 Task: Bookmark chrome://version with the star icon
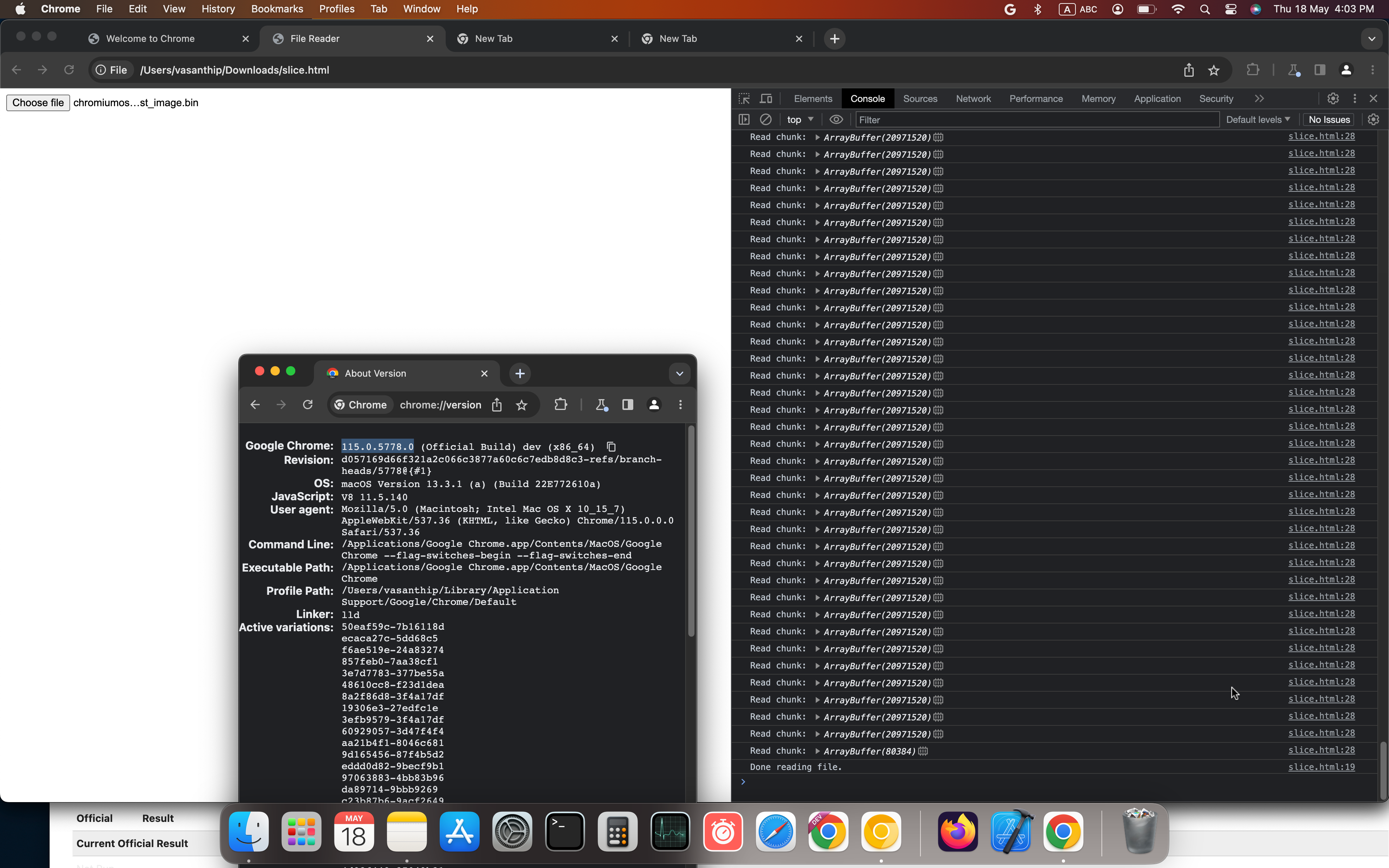coord(521,405)
